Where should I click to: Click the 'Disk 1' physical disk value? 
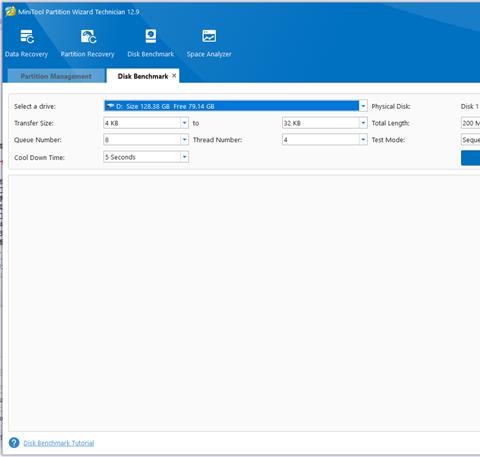click(x=470, y=106)
